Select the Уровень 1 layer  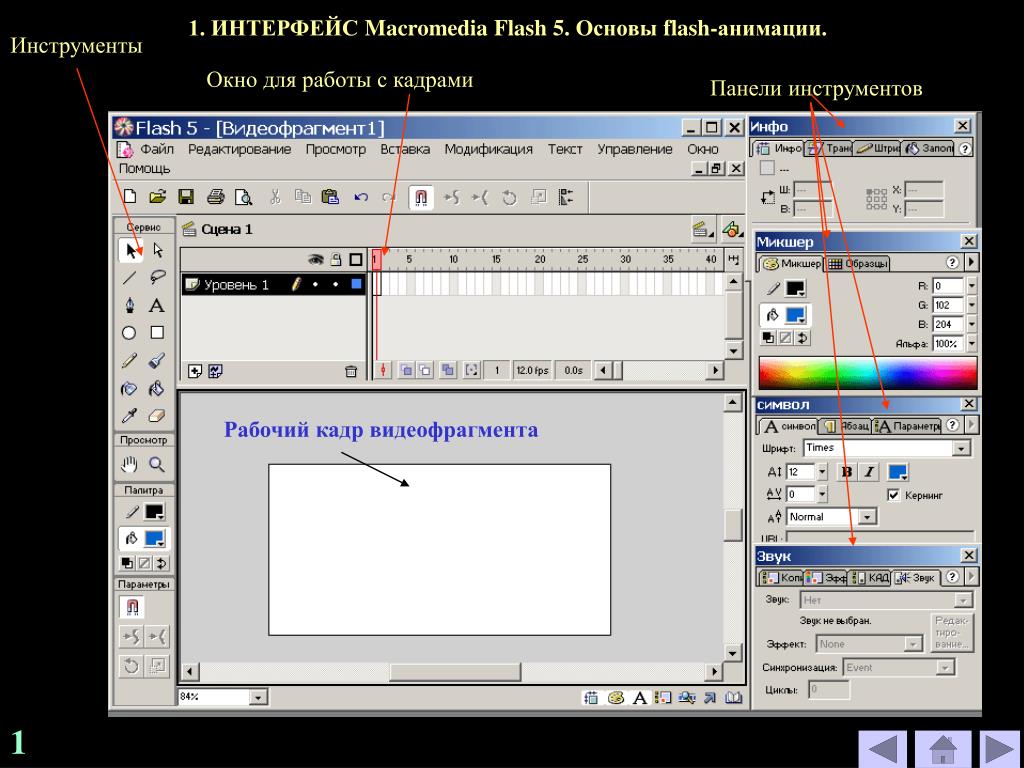pyautogui.click(x=274, y=285)
